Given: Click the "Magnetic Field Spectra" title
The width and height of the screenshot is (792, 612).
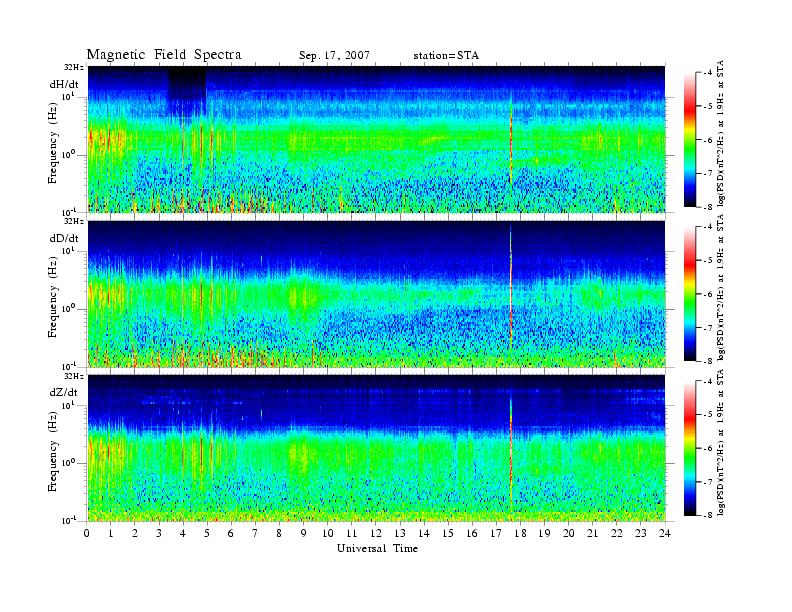Looking at the screenshot, I should [x=164, y=55].
